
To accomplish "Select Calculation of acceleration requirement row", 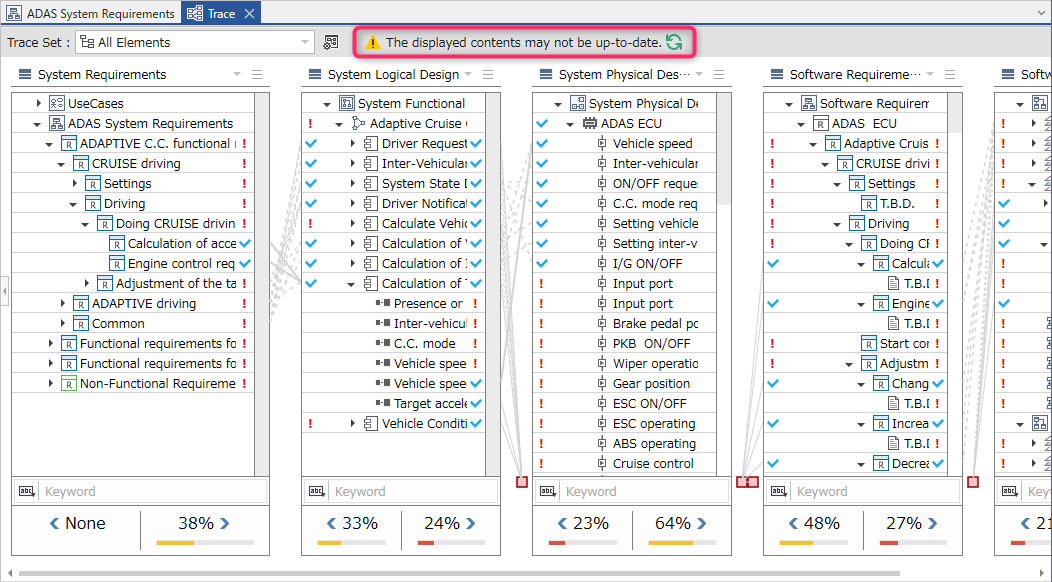I will tap(133, 244).
